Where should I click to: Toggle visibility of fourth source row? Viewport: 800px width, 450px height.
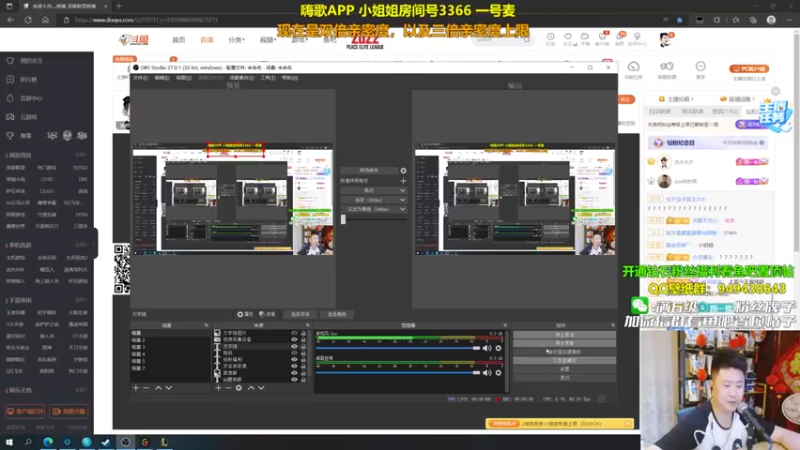tap(294, 353)
